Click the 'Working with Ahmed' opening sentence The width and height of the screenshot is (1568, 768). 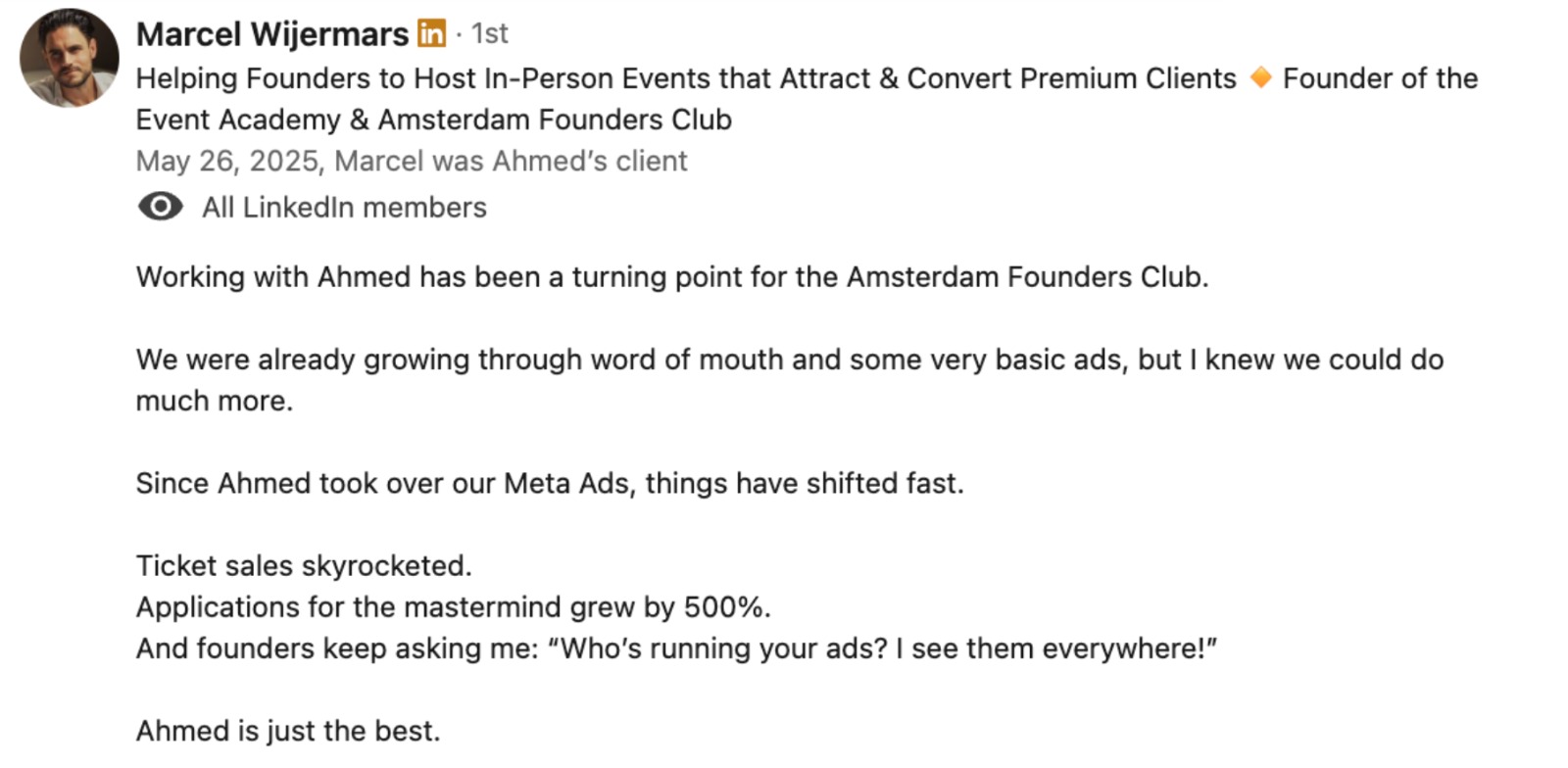tap(671, 277)
